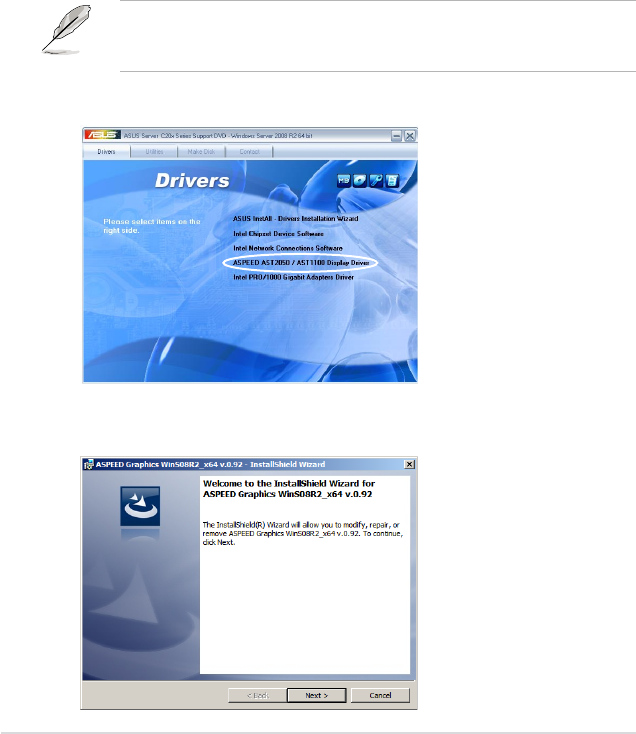Select Intel PRO/1000 Gigabit Adapters Driver
The image size is (636, 734).
point(293,277)
